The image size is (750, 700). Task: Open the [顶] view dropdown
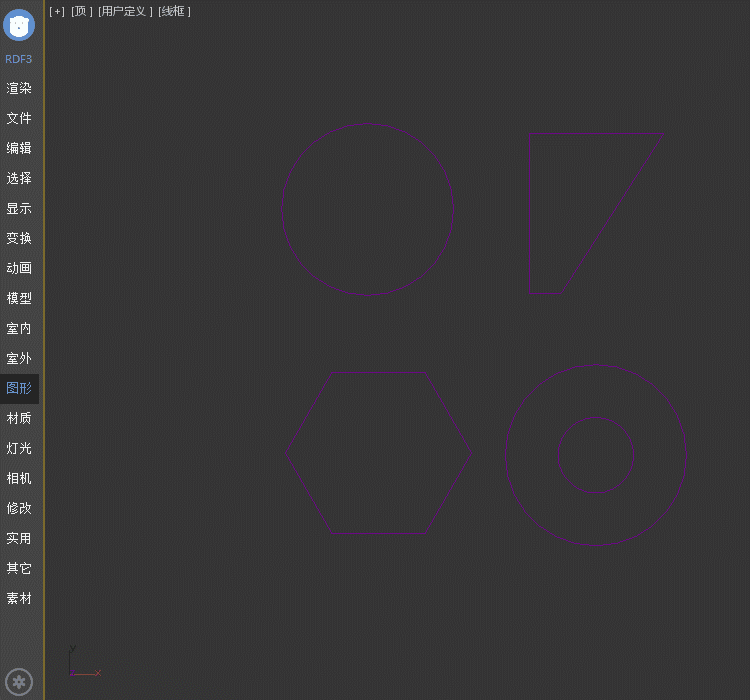pos(81,11)
